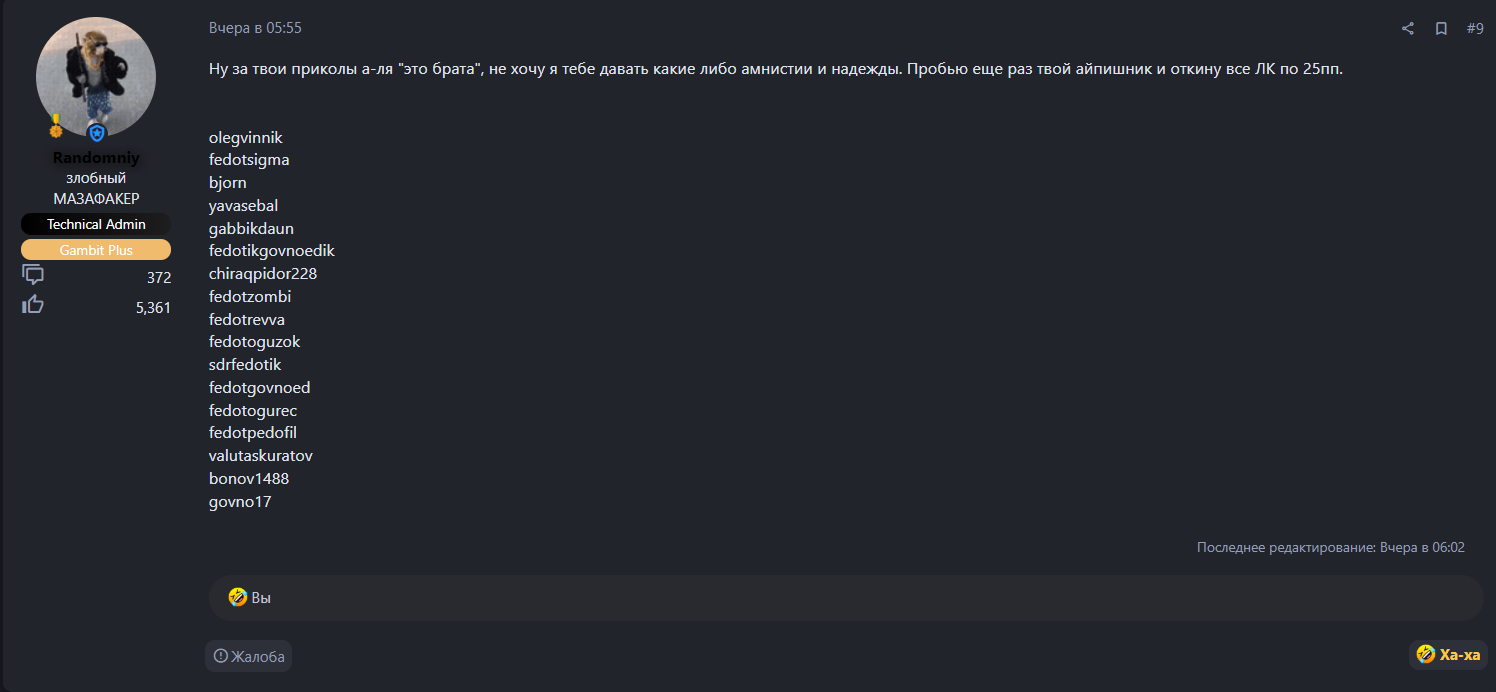Toggle the Ха-ха reaction on the post

(x=1449, y=655)
